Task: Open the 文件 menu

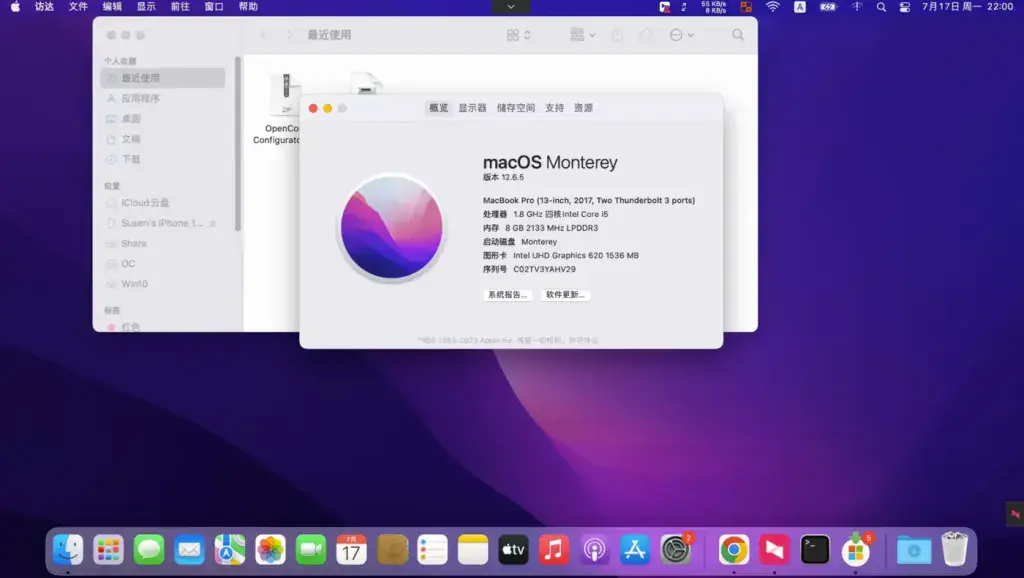Action: (78, 7)
